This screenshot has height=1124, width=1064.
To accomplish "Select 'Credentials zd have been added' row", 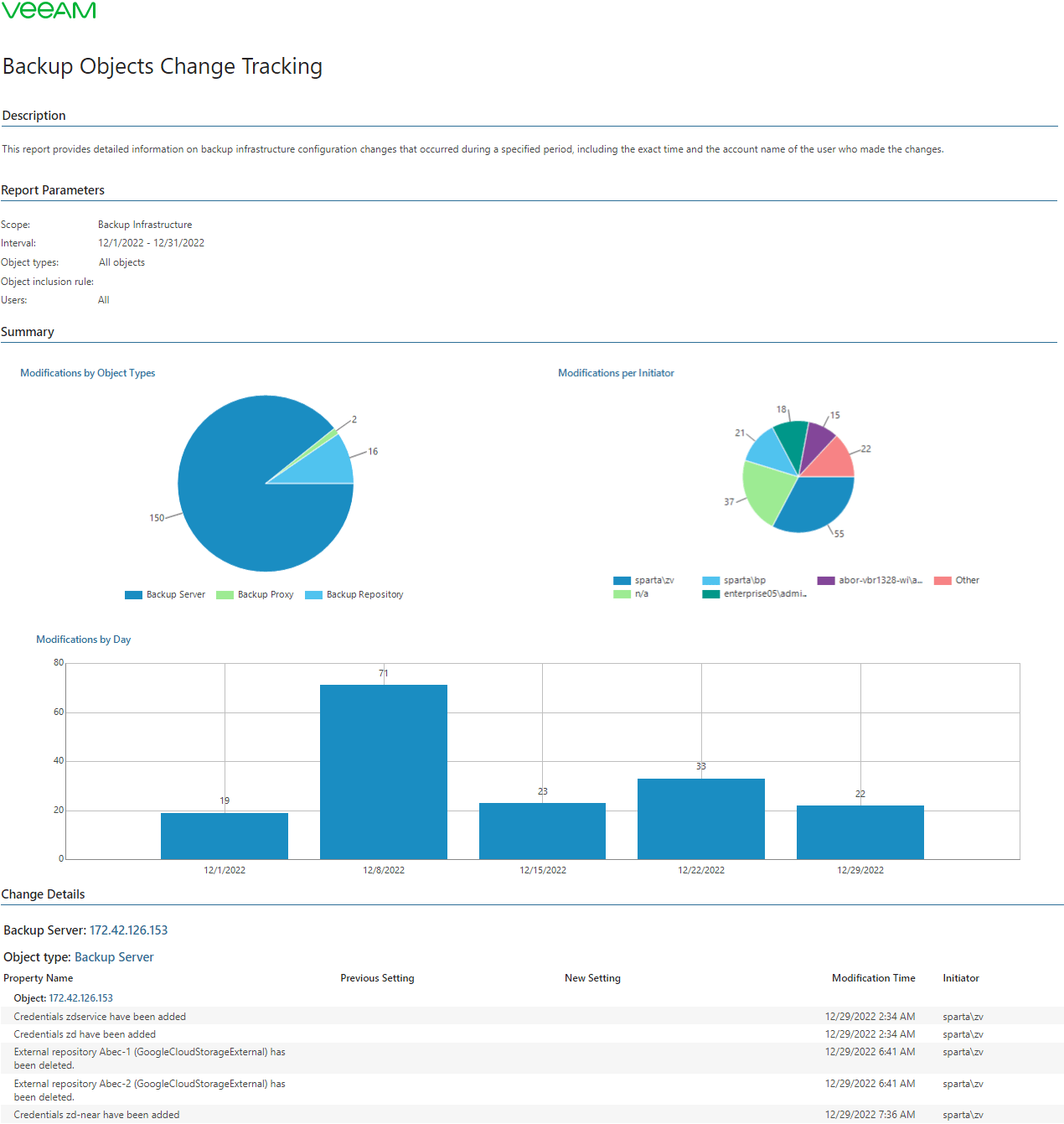I will pos(532,1034).
